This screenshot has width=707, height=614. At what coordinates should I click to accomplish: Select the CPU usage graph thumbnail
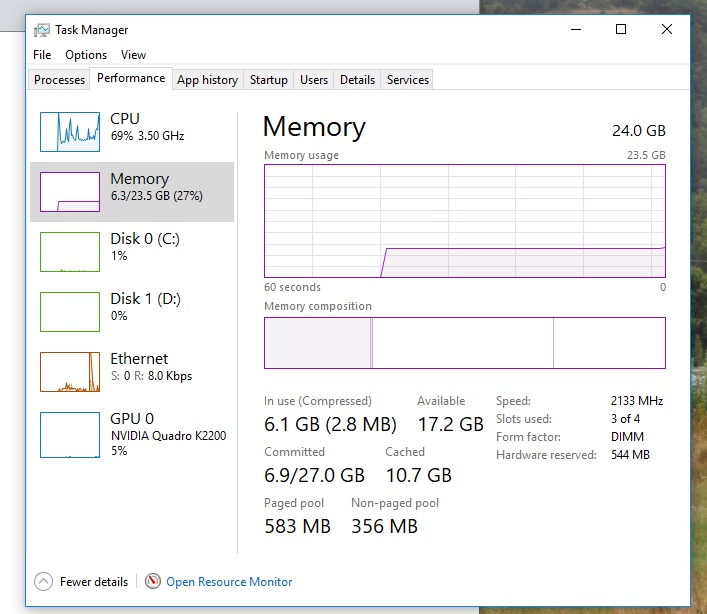coord(70,131)
